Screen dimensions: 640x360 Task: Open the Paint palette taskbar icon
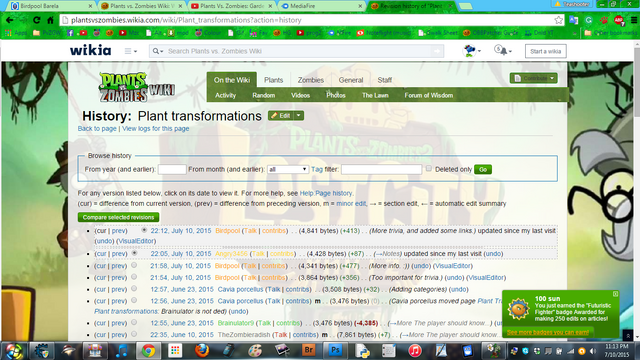(x=255, y=351)
